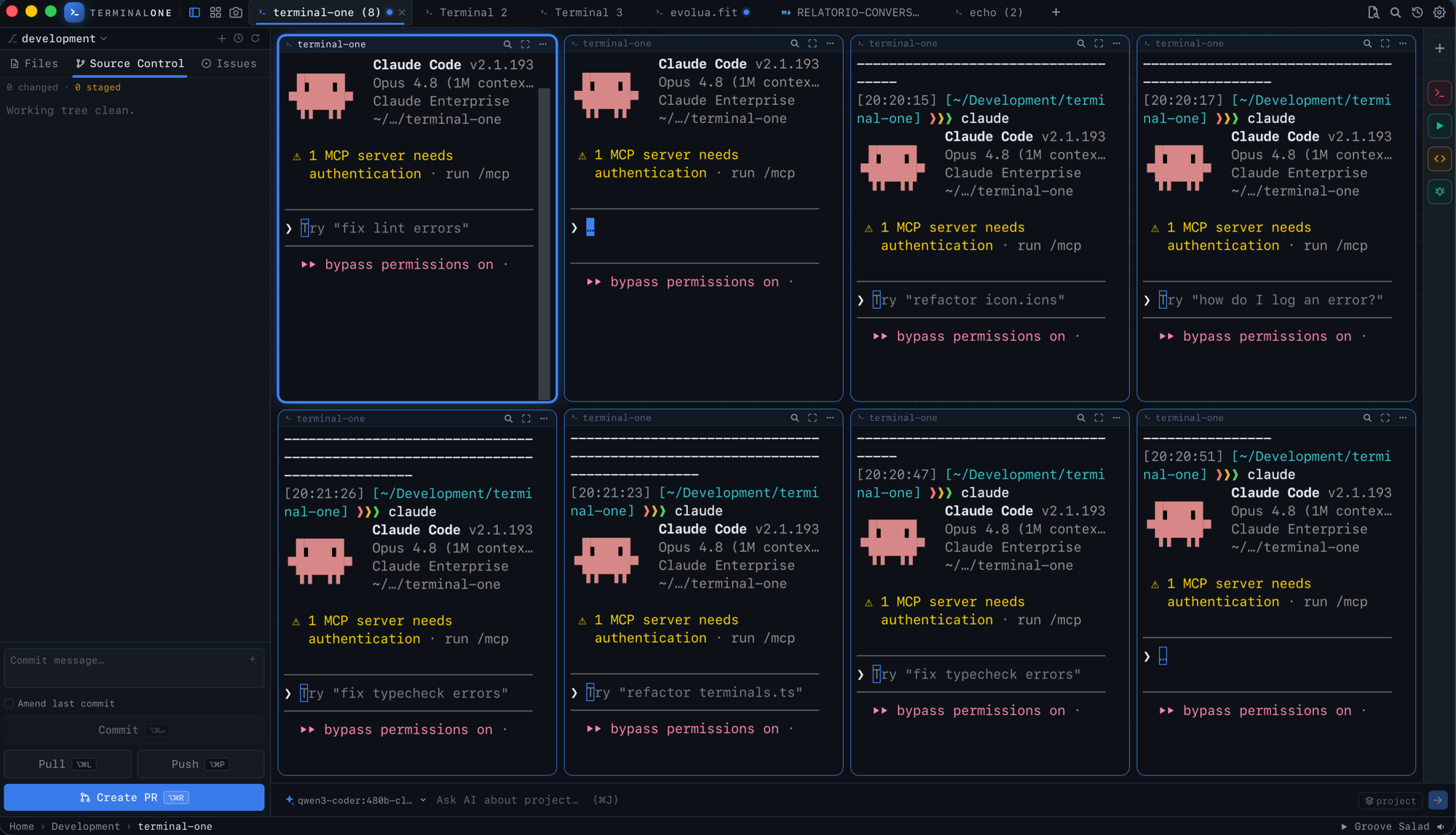The height and width of the screenshot is (835, 1456).
Task: Search in the 20:20:47 terminal pane
Action: (1081, 418)
